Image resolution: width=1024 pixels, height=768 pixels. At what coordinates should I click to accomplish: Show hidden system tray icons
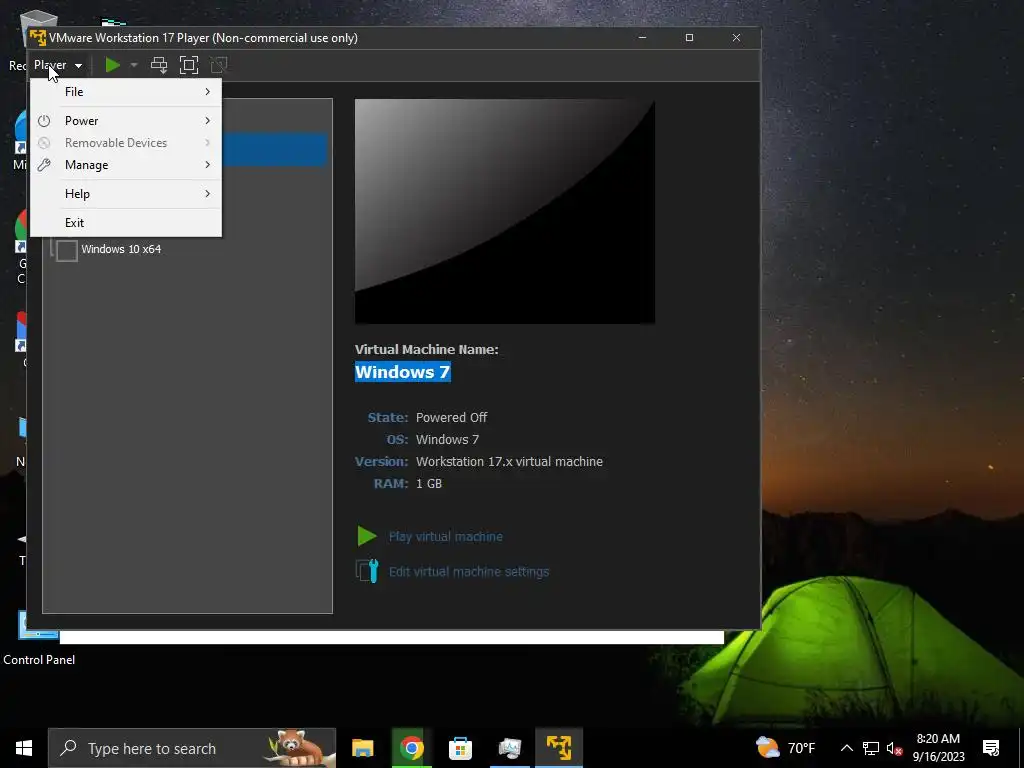coord(846,748)
